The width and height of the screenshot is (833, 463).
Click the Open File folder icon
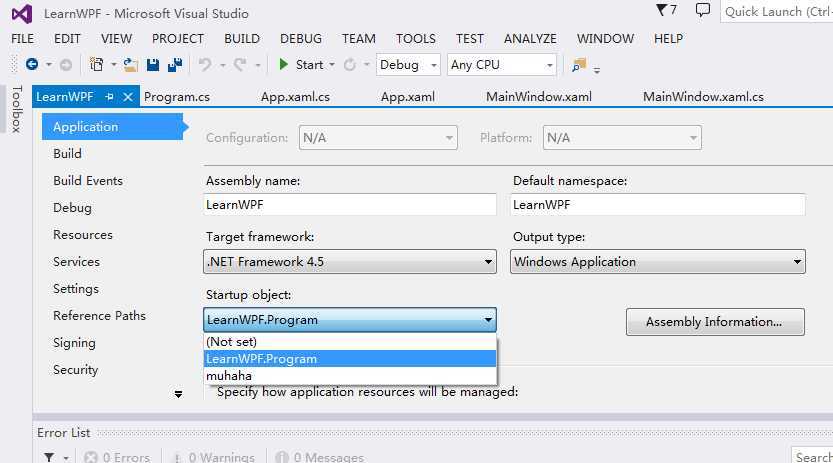click(x=131, y=64)
